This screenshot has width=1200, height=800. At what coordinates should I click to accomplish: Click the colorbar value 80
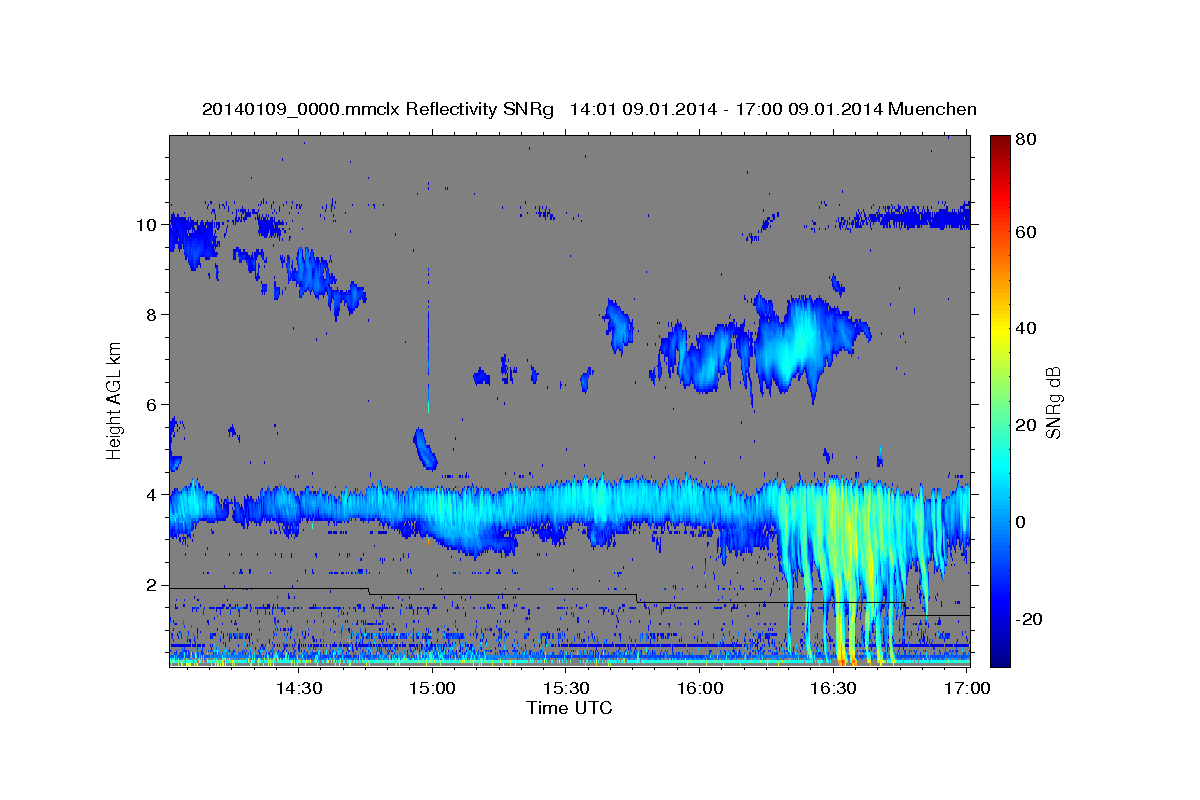[x=1025, y=140]
